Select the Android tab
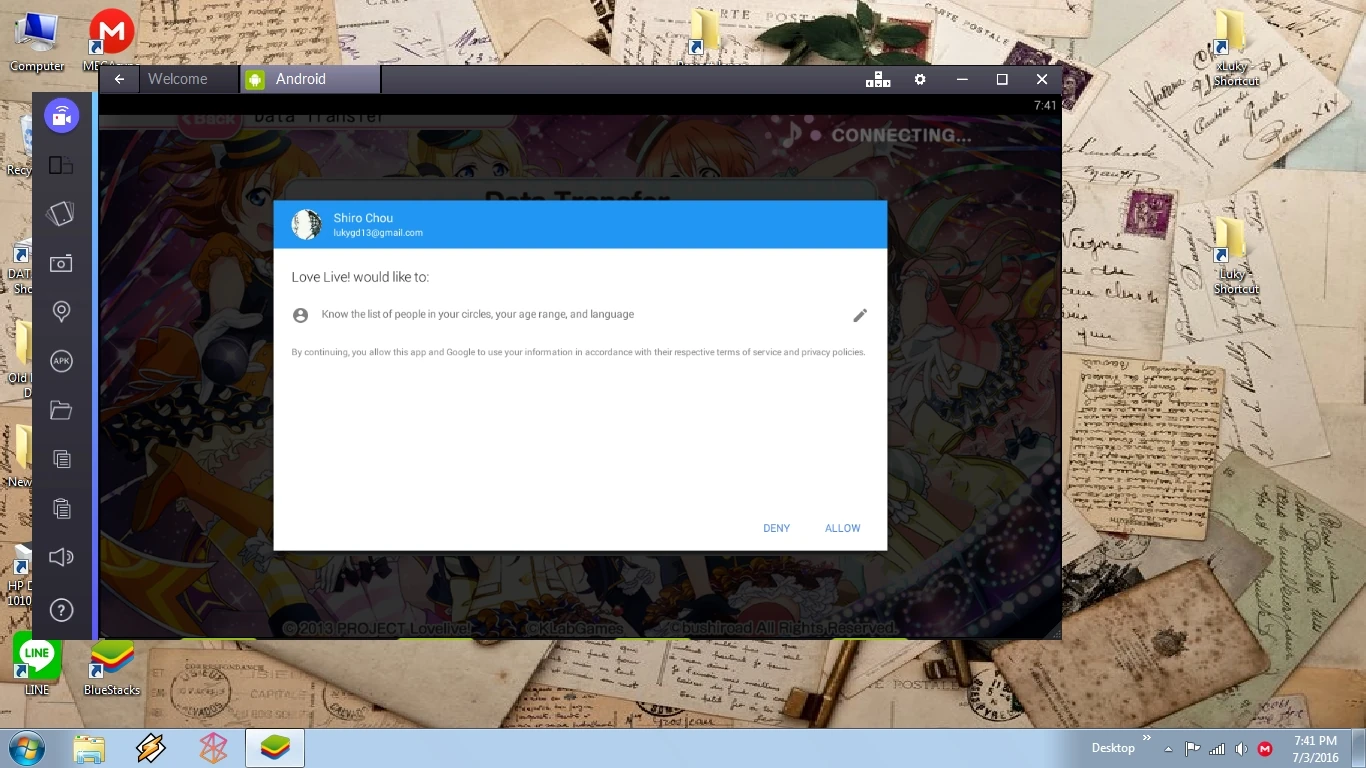 pyautogui.click(x=300, y=79)
